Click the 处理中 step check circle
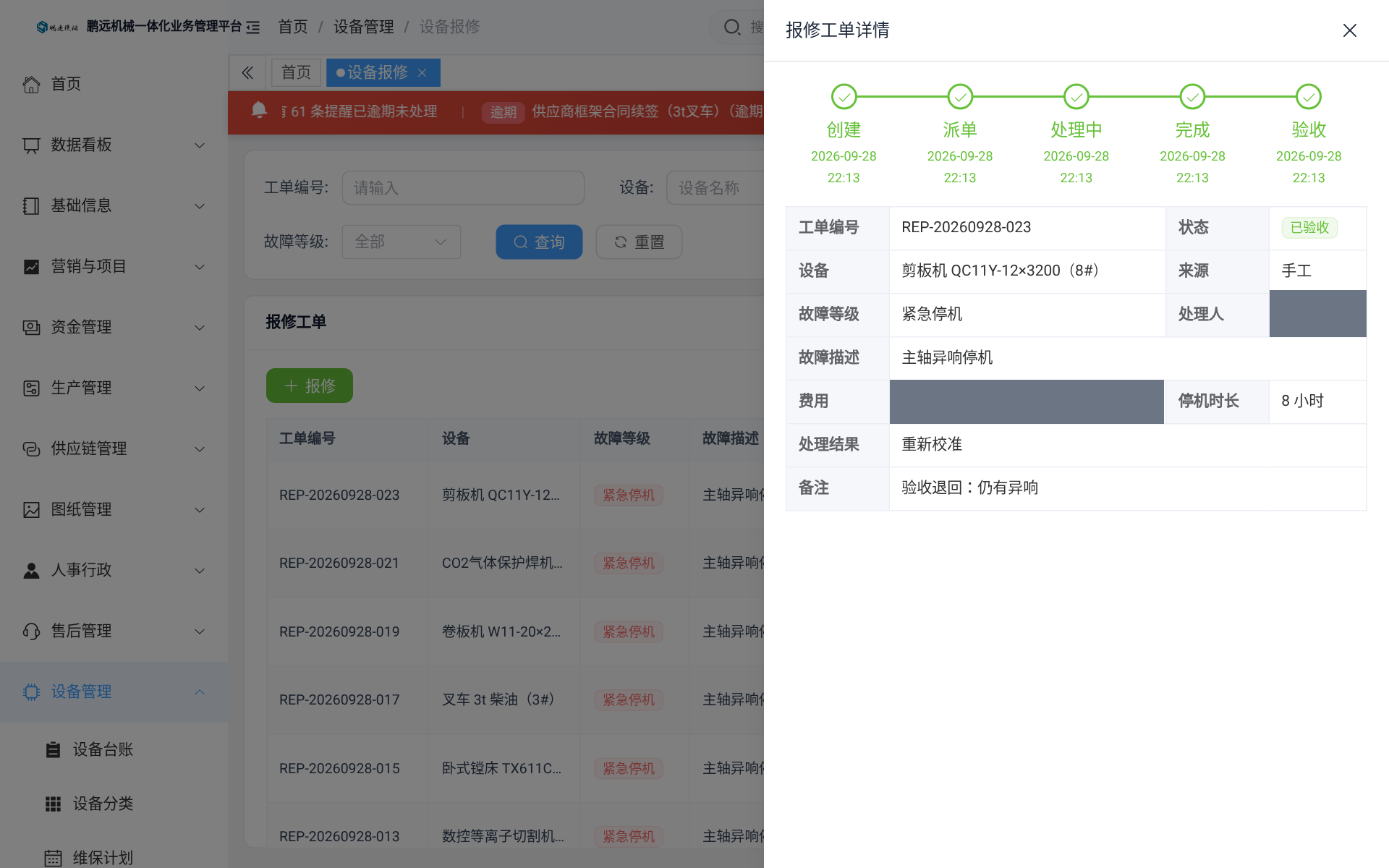Viewport: 1389px width, 868px height. click(x=1076, y=96)
